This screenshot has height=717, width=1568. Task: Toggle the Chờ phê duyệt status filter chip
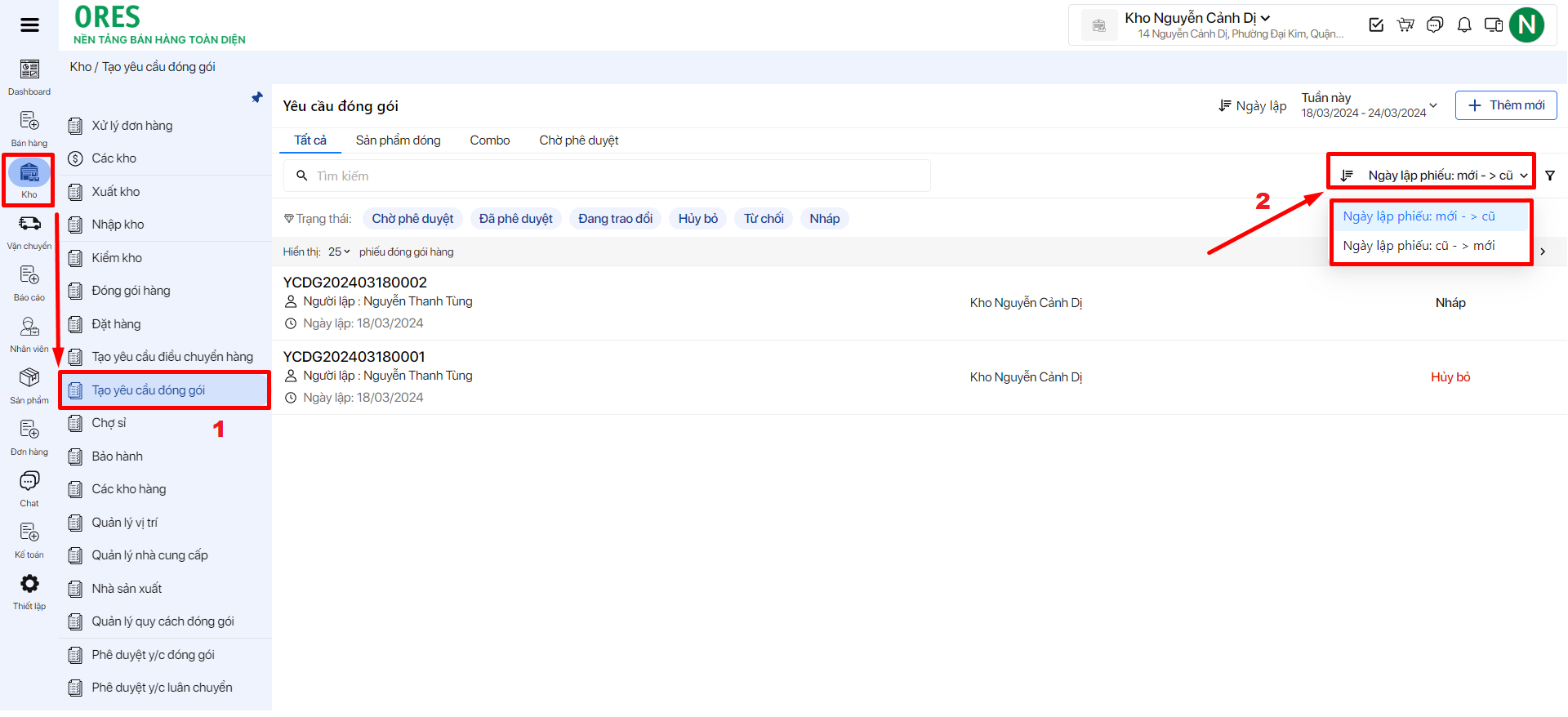tap(412, 219)
